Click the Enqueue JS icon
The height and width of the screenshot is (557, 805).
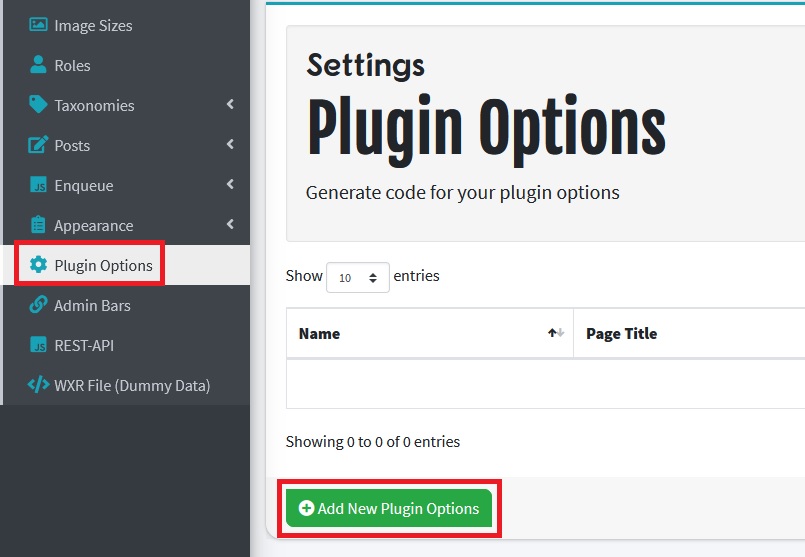[x=38, y=185]
